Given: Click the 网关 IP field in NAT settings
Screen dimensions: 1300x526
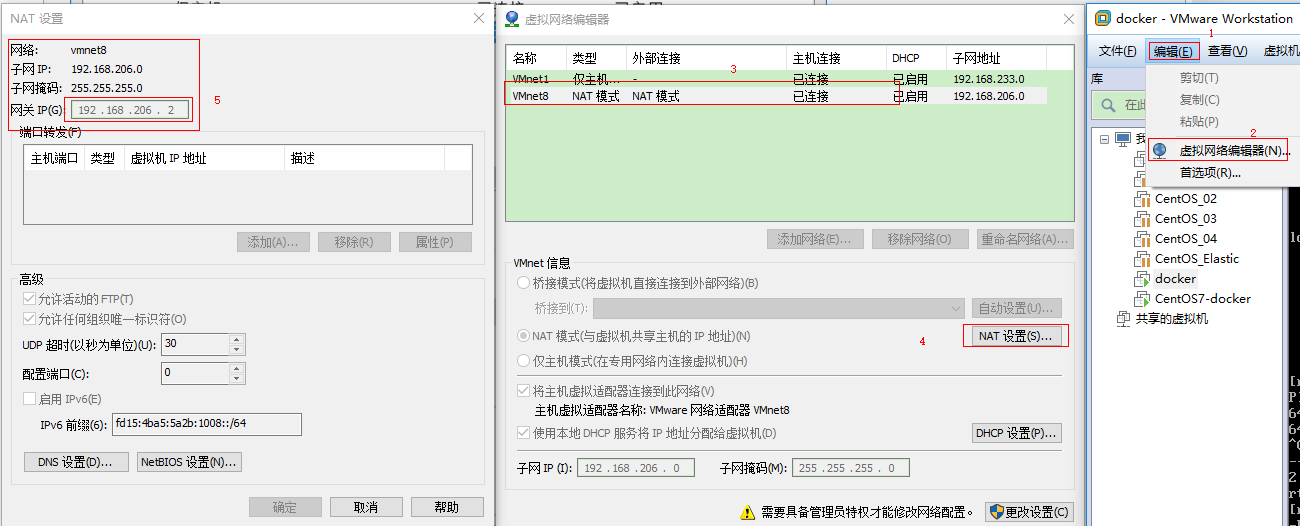Looking at the screenshot, I should click(x=130, y=110).
